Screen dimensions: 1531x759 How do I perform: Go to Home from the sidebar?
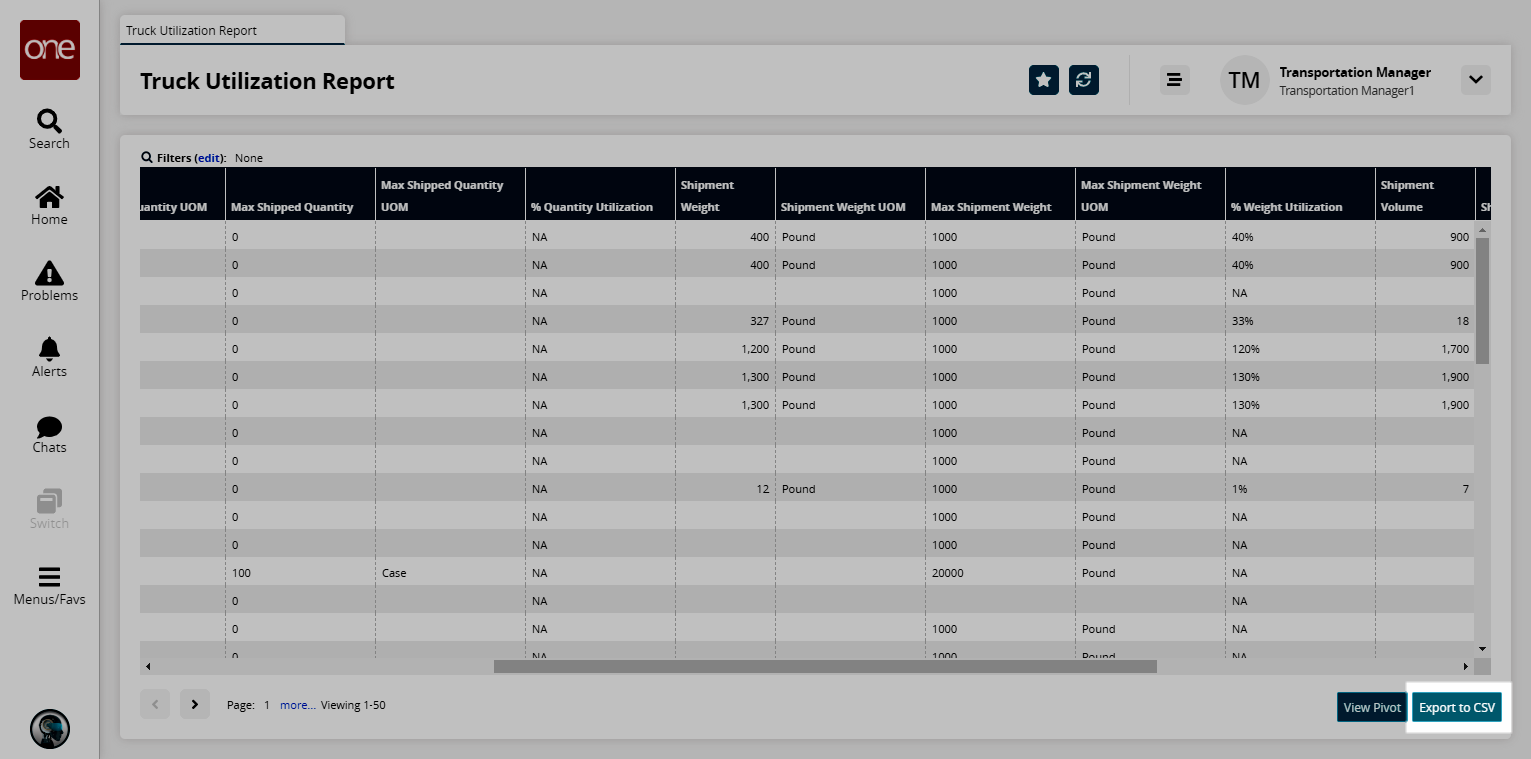point(49,206)
